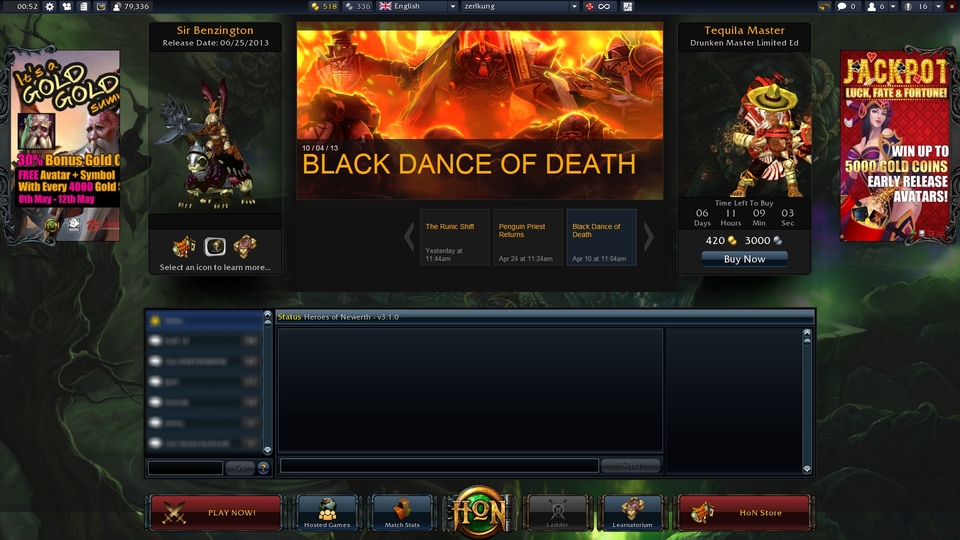Open the friends list icon showing 6

[x=876, y=6]
